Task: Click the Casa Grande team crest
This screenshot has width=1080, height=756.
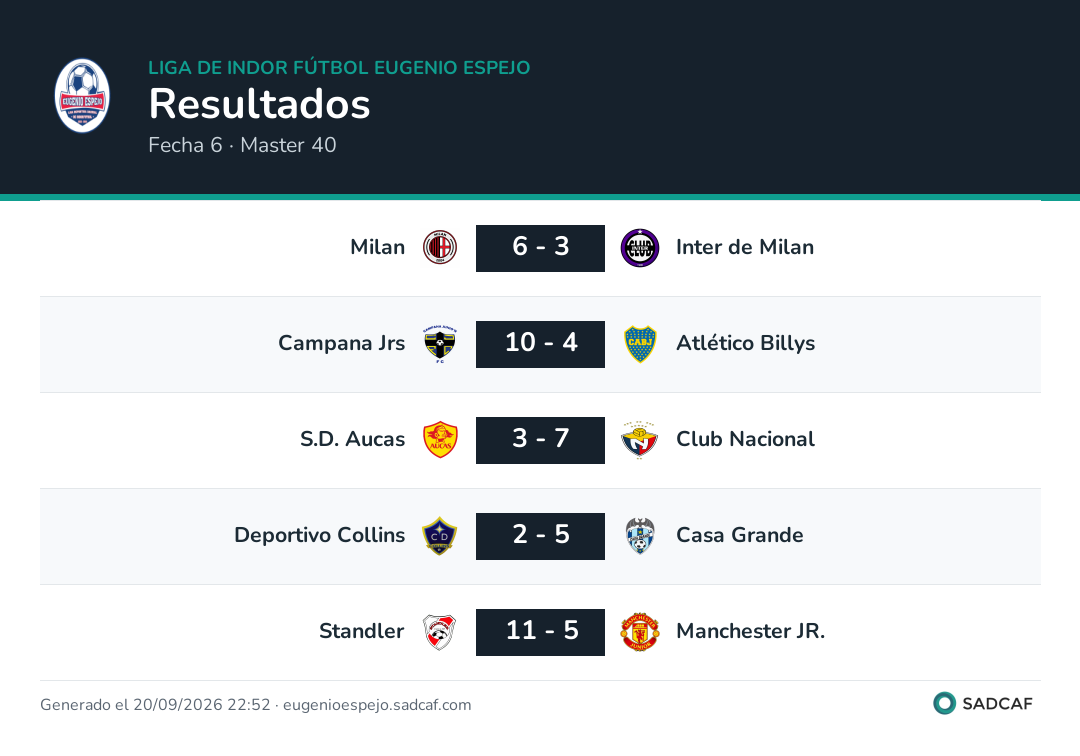Action: 640,536
